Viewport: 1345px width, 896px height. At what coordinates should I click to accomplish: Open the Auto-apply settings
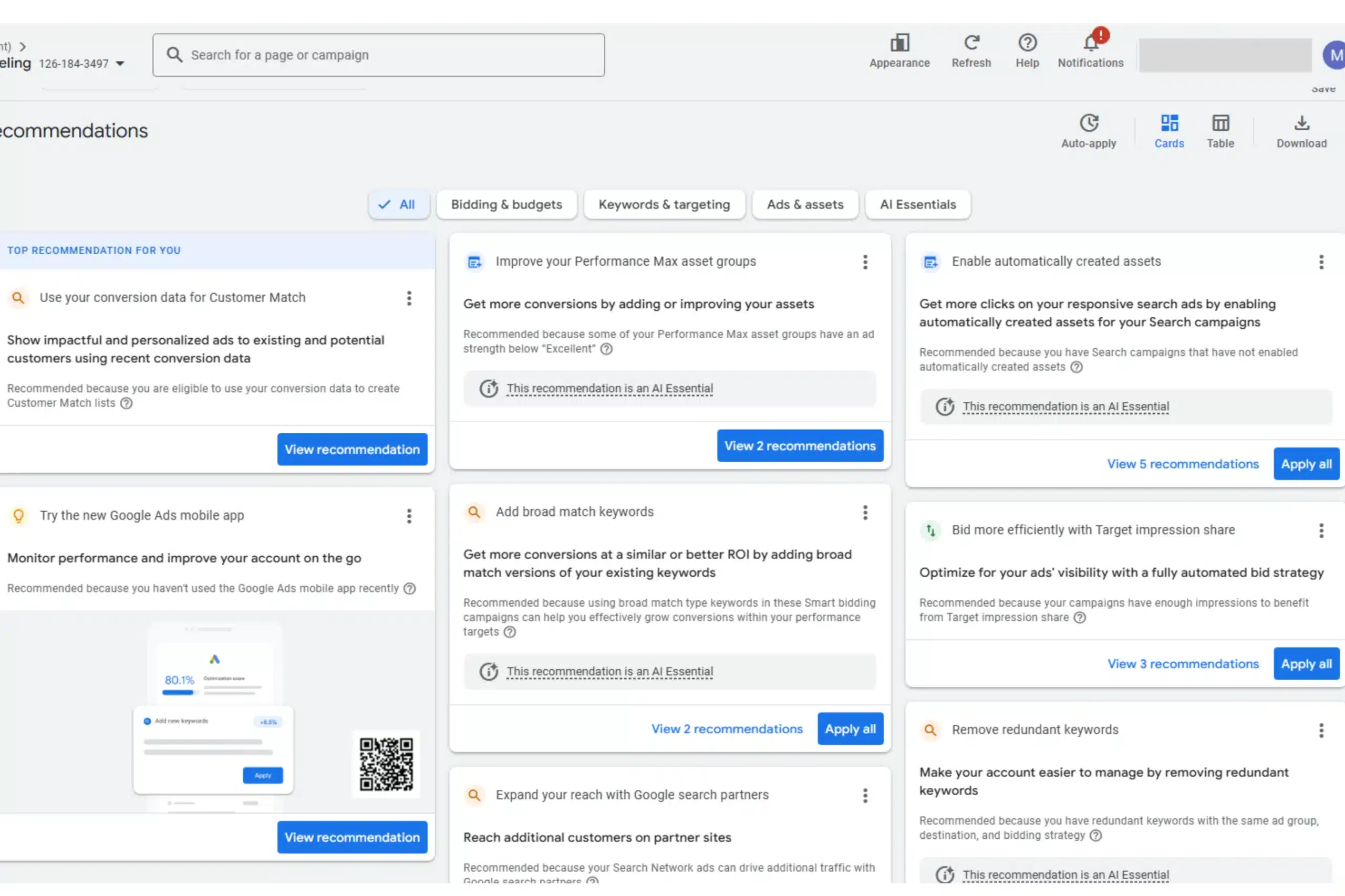tap(1089, 131)
